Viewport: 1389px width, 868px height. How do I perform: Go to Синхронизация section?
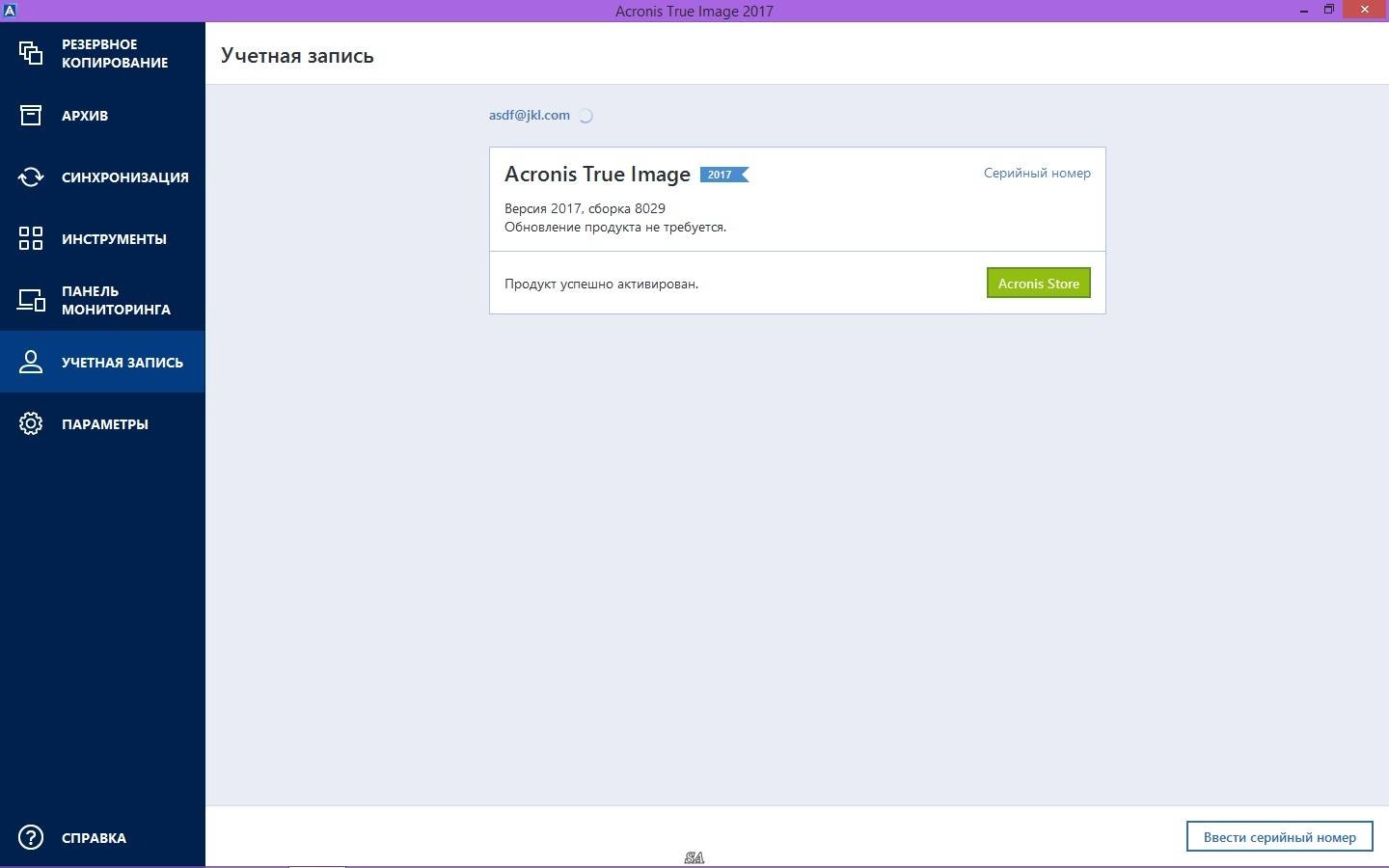tap(102, 176)
